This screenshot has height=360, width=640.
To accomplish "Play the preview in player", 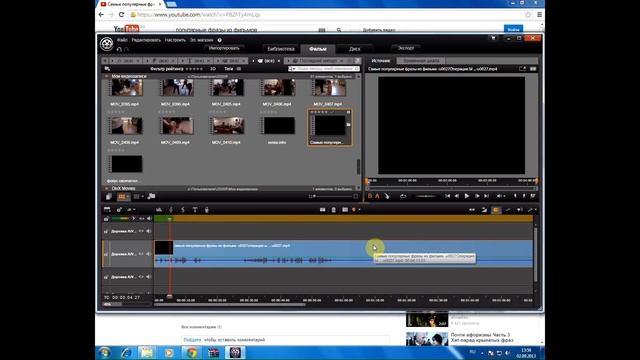I will click(x=467, y=196).
